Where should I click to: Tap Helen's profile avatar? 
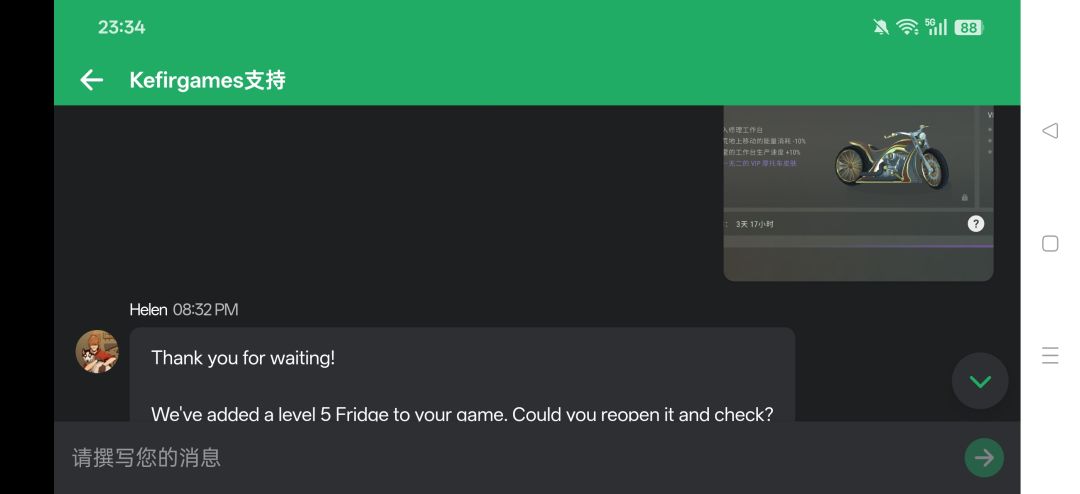[x=97, y=352]
